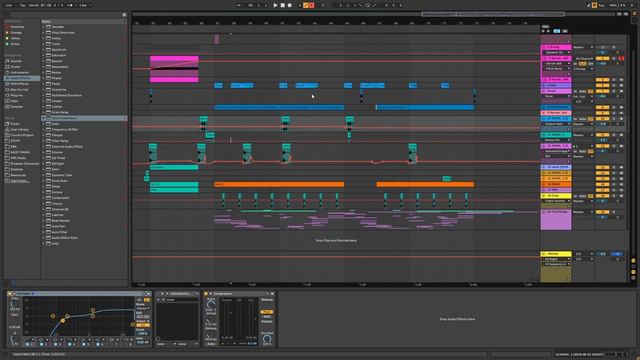
Task: Click the EQ Eight device title bar
Action: pyautogui.click(x=80, y=294)
